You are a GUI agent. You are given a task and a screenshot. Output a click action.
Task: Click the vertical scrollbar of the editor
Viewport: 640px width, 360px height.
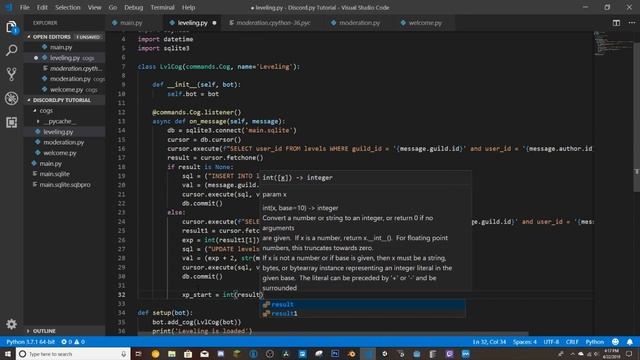pyautogui.click(x=637, y=117)
